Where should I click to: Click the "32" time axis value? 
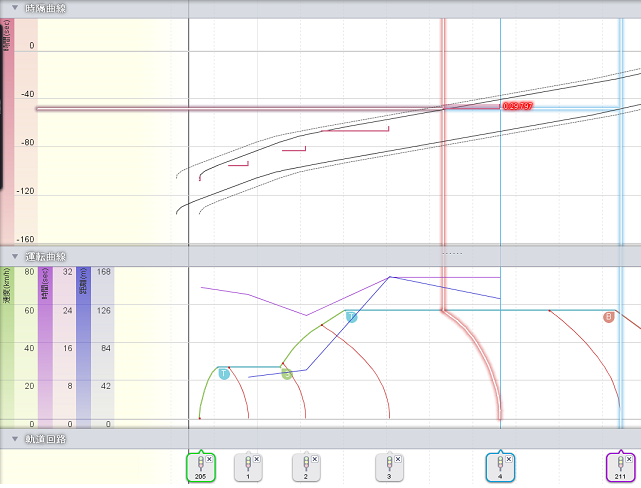tap(67, 272)
